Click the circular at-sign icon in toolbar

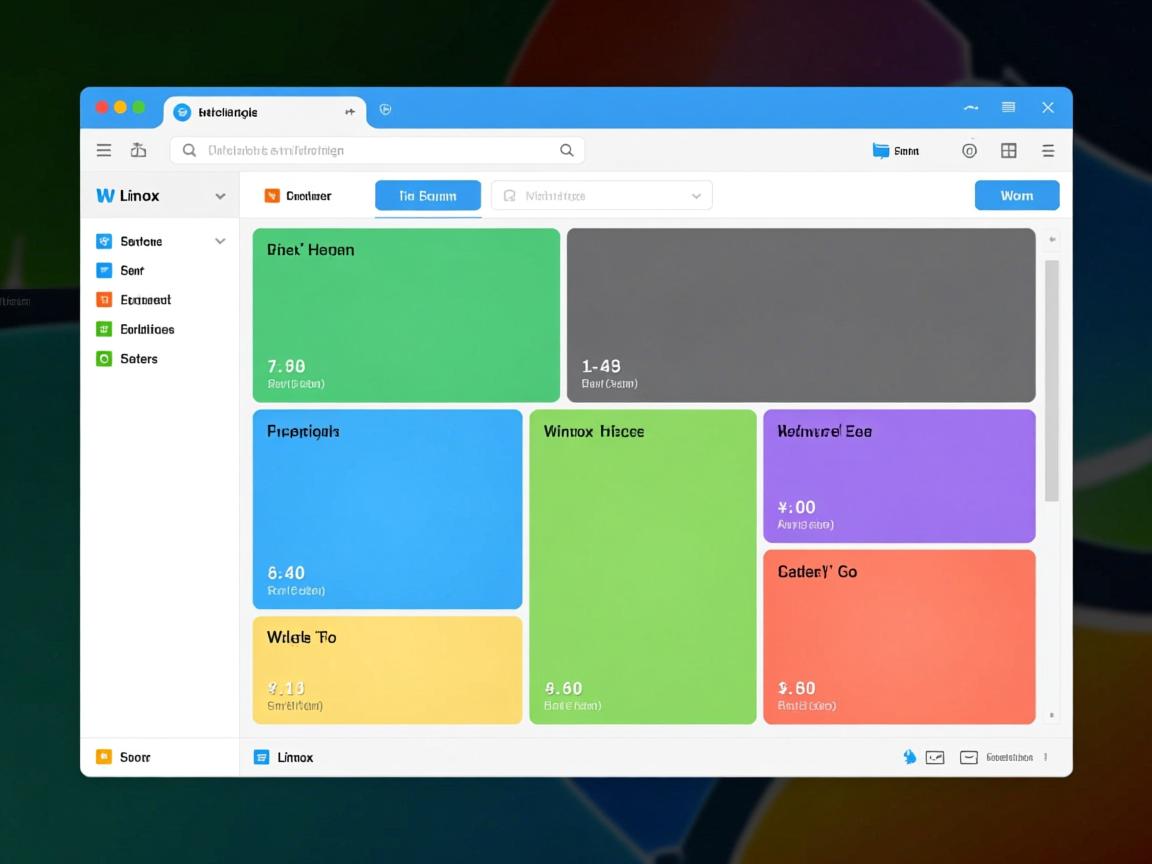(969, 151)
